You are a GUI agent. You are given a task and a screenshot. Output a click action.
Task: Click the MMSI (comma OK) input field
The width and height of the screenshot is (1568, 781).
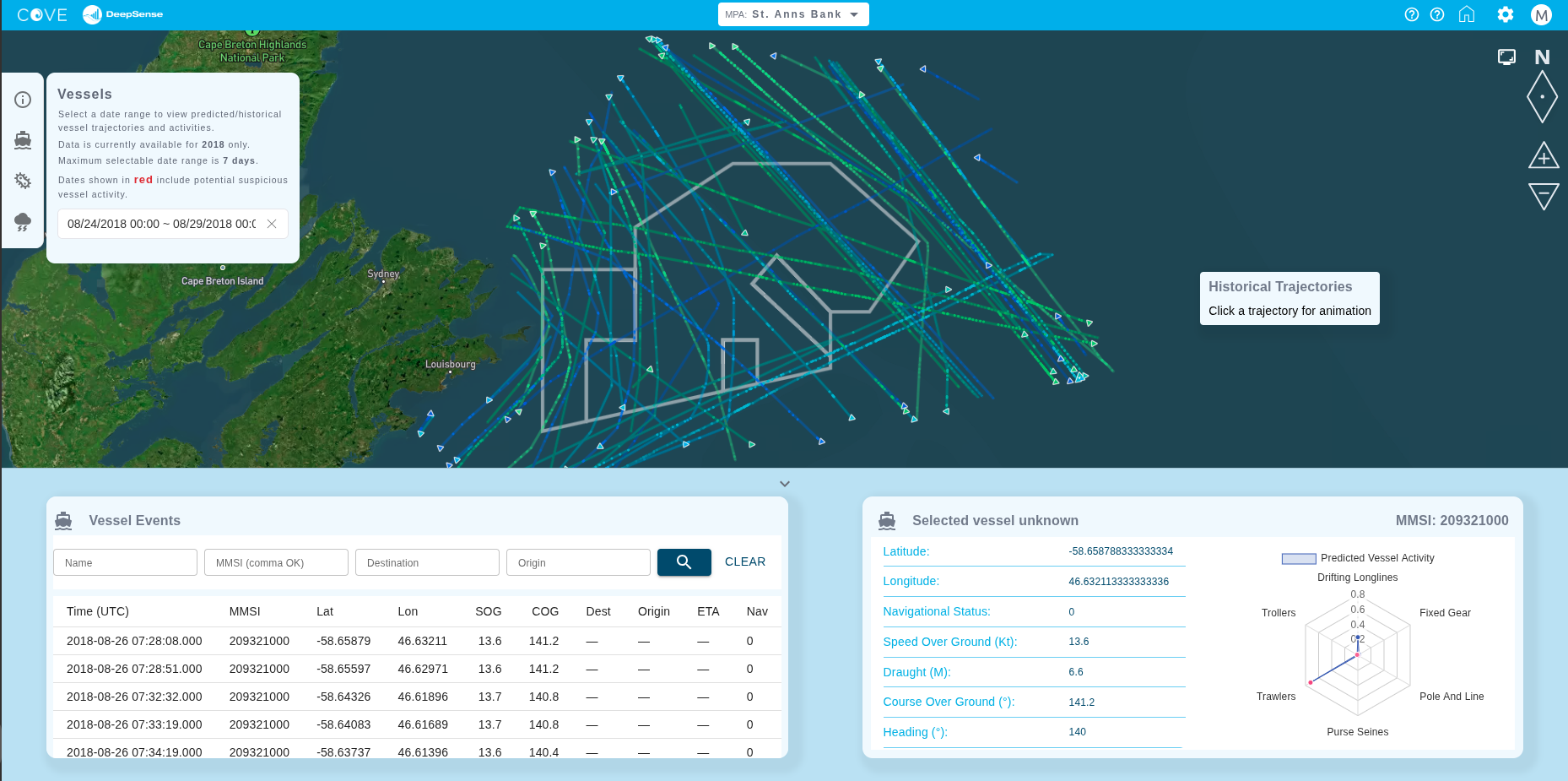click(x=276, y=561)
